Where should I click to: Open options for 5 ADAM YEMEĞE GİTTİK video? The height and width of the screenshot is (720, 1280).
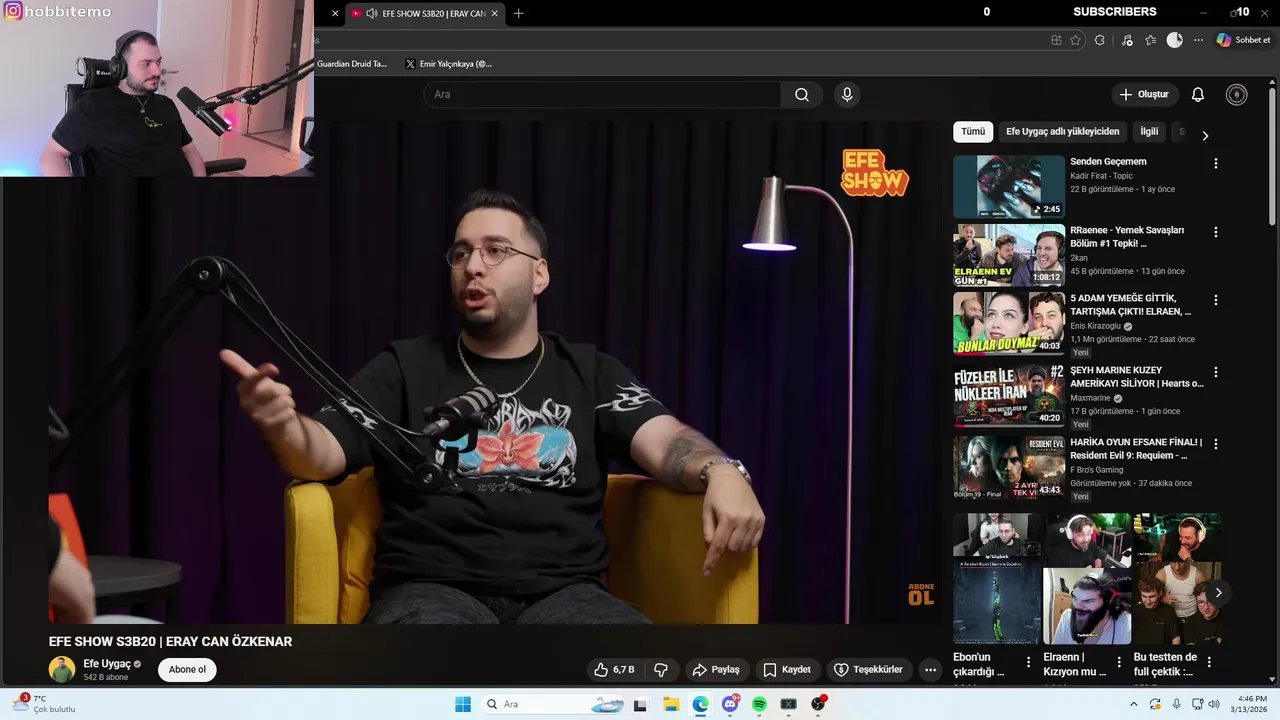tap(1215, 300)
